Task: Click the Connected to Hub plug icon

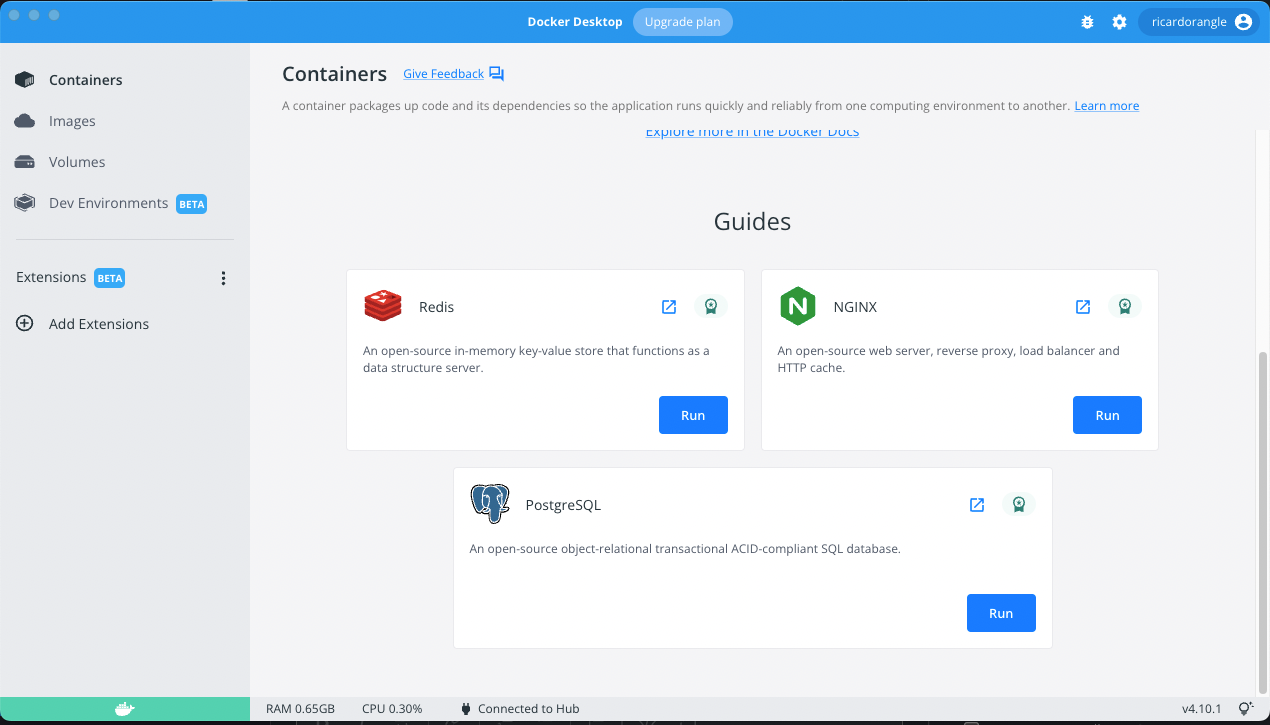Action: coord(466,709)
